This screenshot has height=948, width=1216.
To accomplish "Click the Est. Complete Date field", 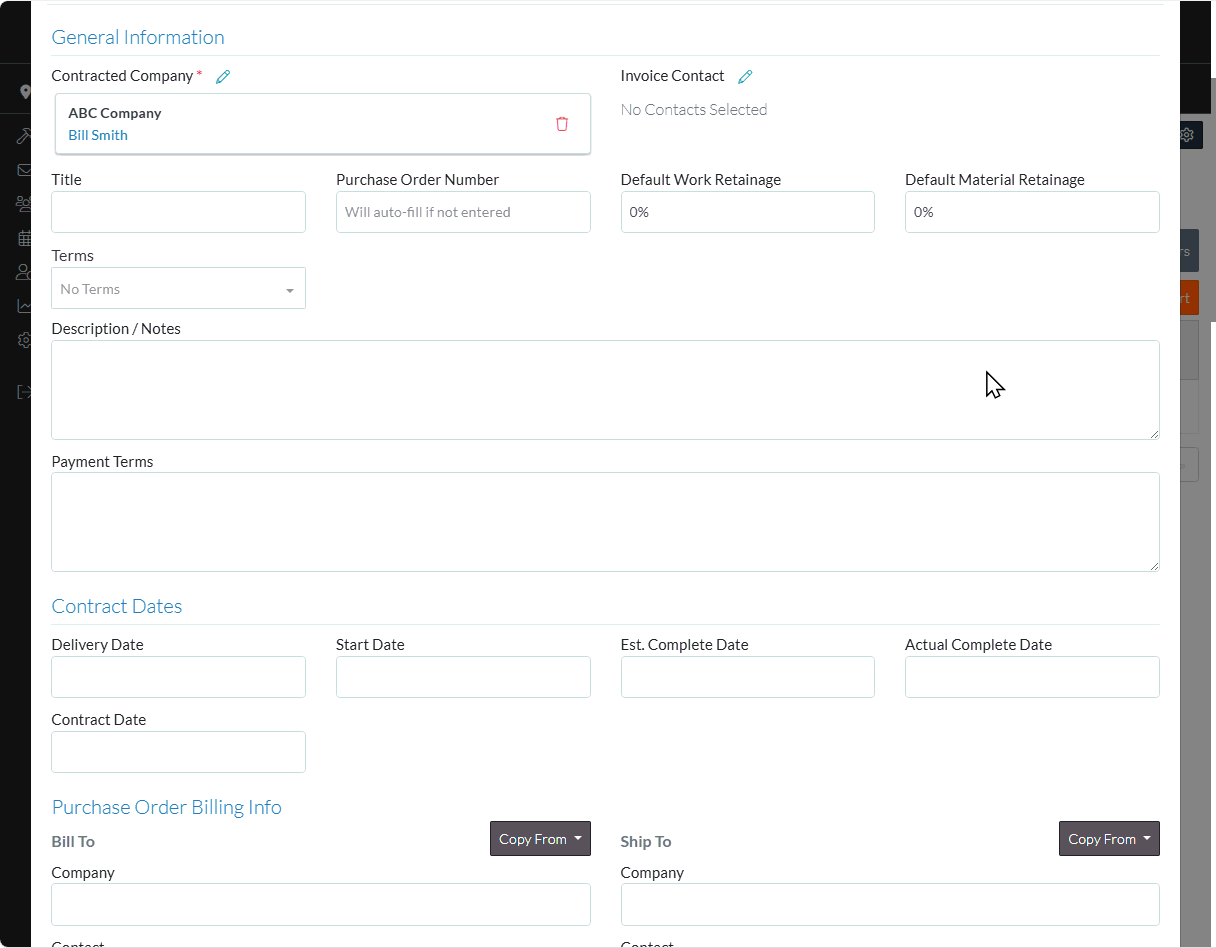I will (x=747, y=677).
